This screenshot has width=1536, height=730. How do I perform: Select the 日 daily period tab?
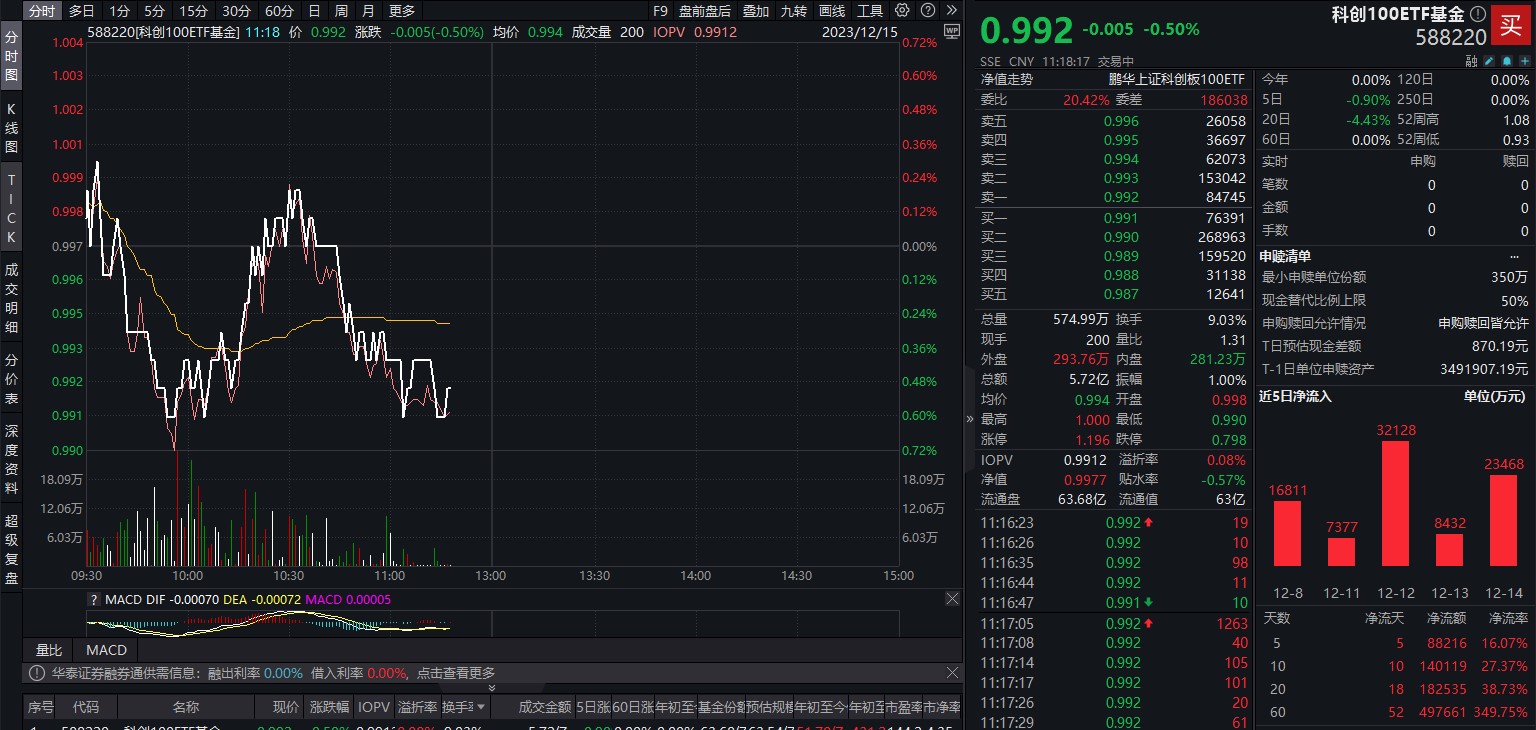tap(315, 11)
